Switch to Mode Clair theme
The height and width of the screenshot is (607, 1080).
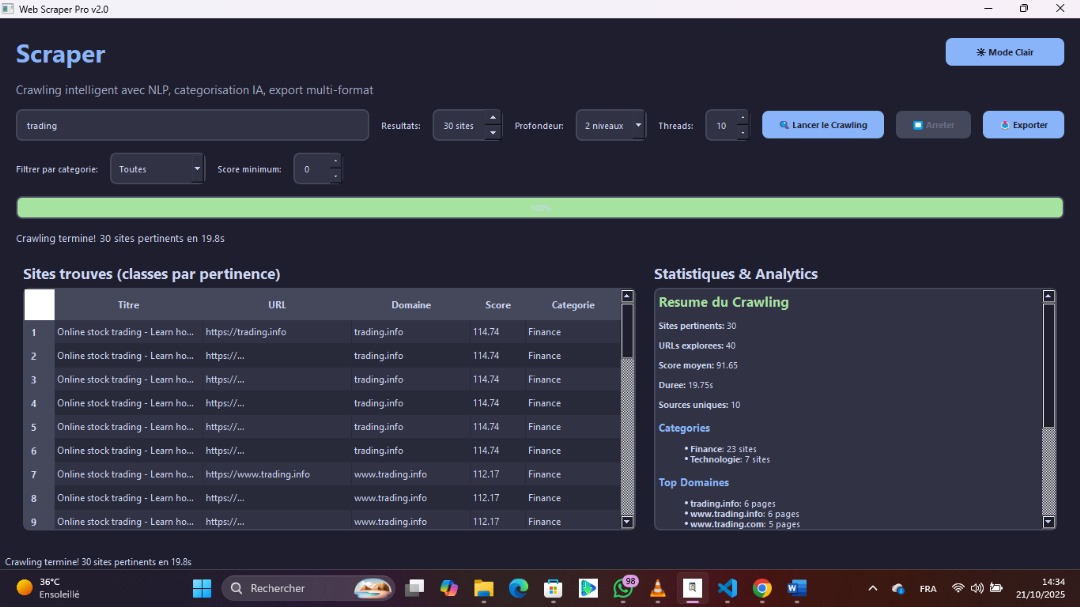pos(1004,52)
